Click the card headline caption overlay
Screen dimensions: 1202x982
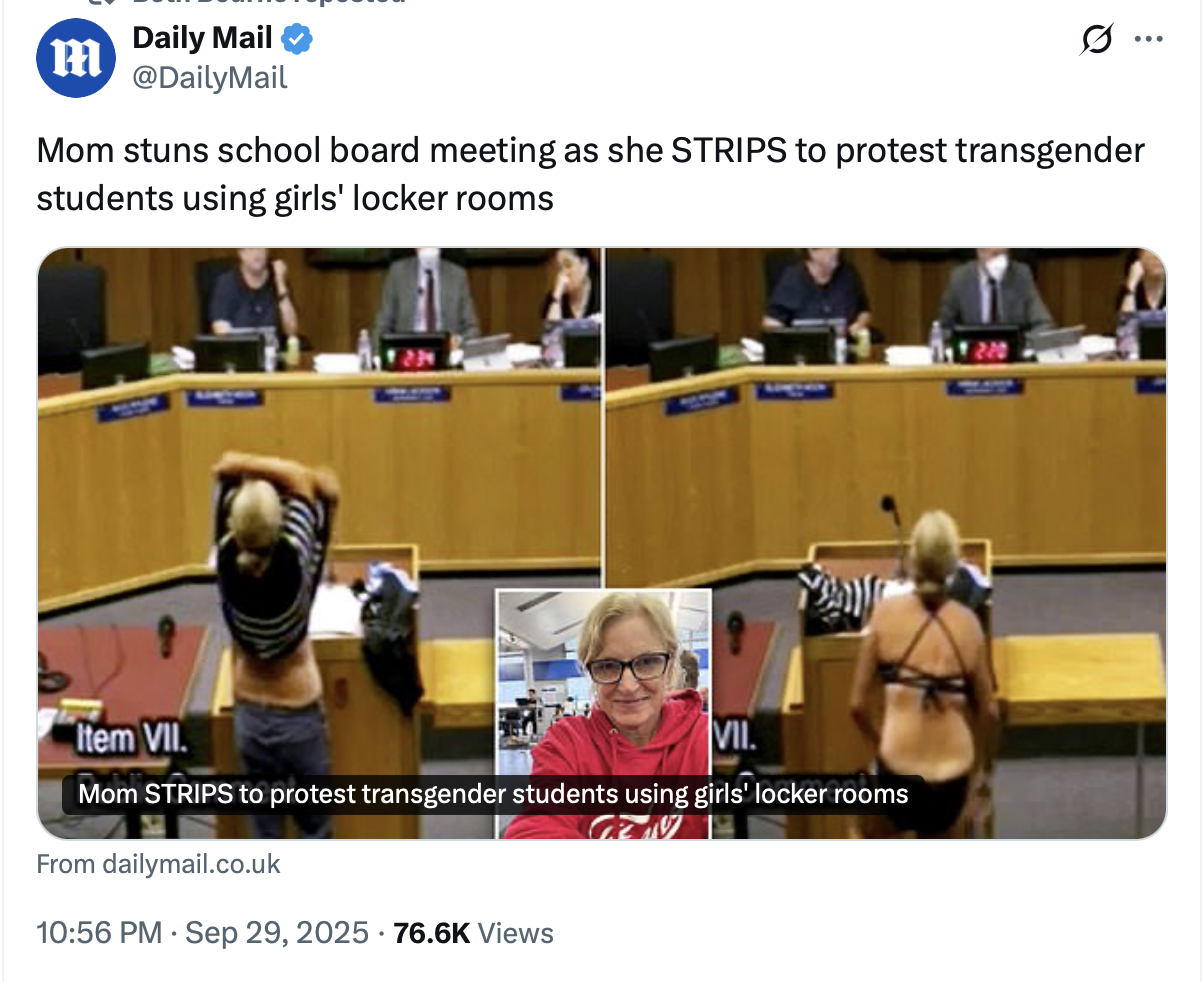(x=493, y=794)
